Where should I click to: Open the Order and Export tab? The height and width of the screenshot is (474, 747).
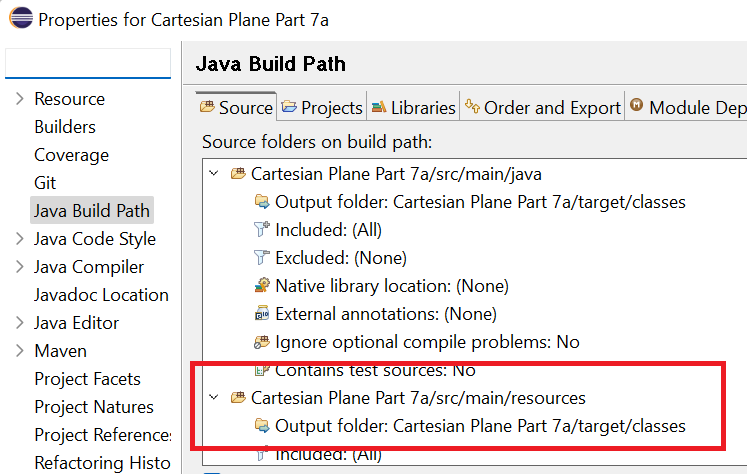(542, 107)
